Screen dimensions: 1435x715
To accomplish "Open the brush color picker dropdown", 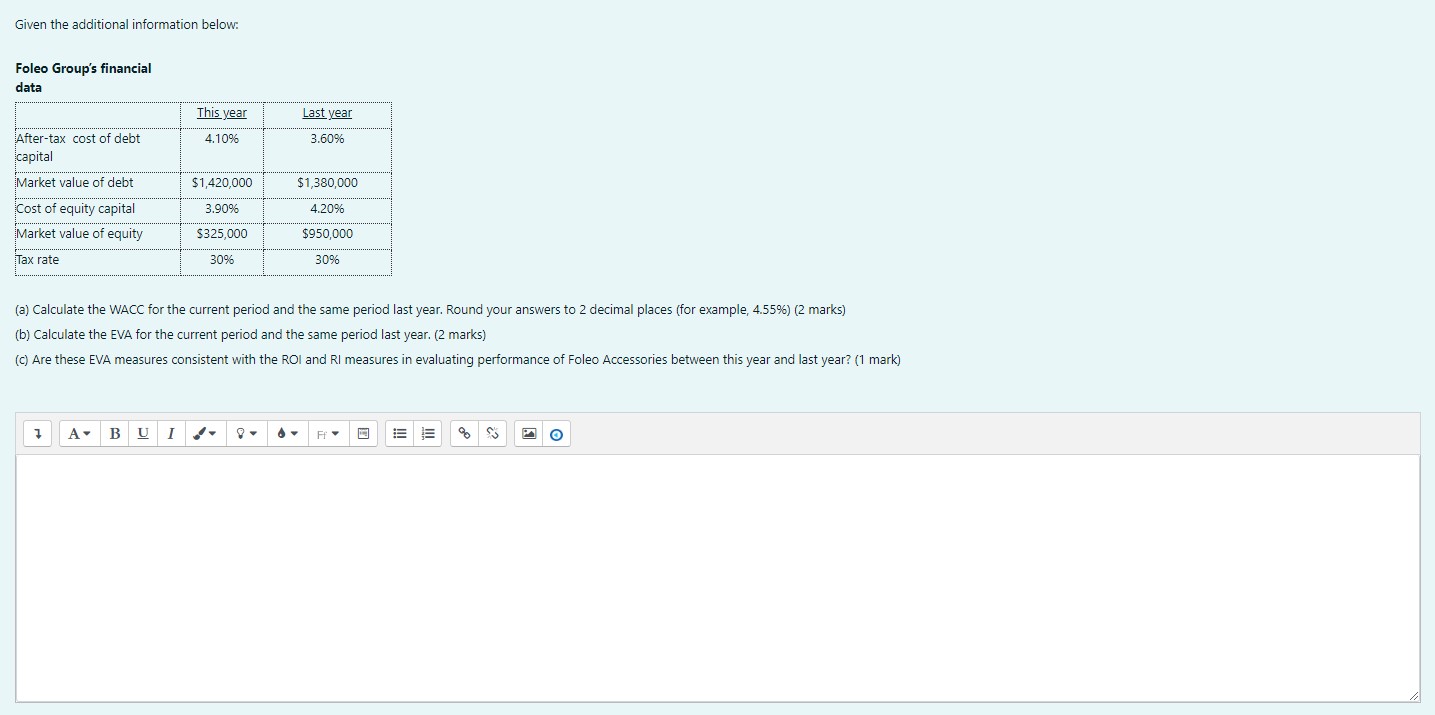I will 204,433.
